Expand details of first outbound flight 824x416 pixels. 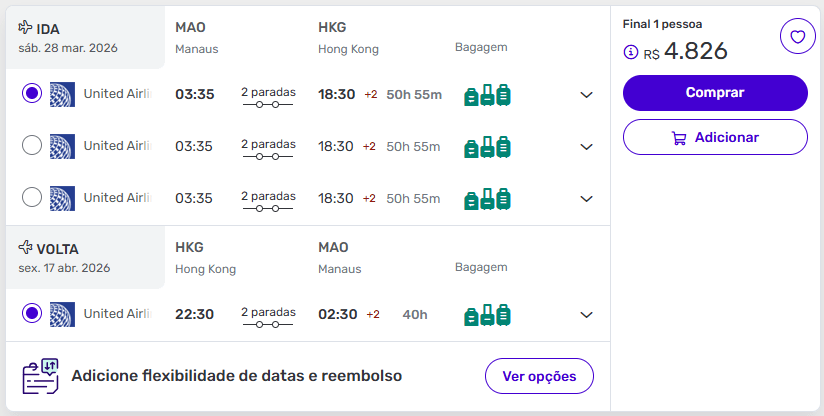coord(586,95)
